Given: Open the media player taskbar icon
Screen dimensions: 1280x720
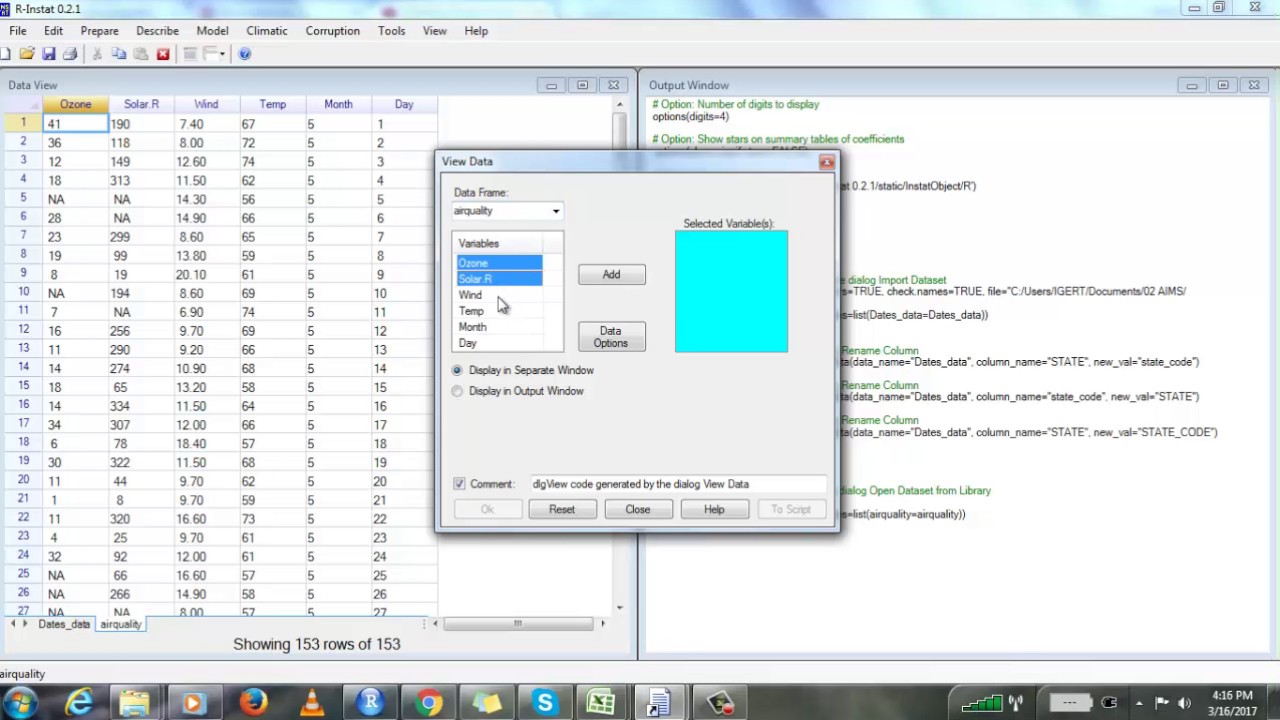Looking at the screenshot, I should [x=193, y=703].
